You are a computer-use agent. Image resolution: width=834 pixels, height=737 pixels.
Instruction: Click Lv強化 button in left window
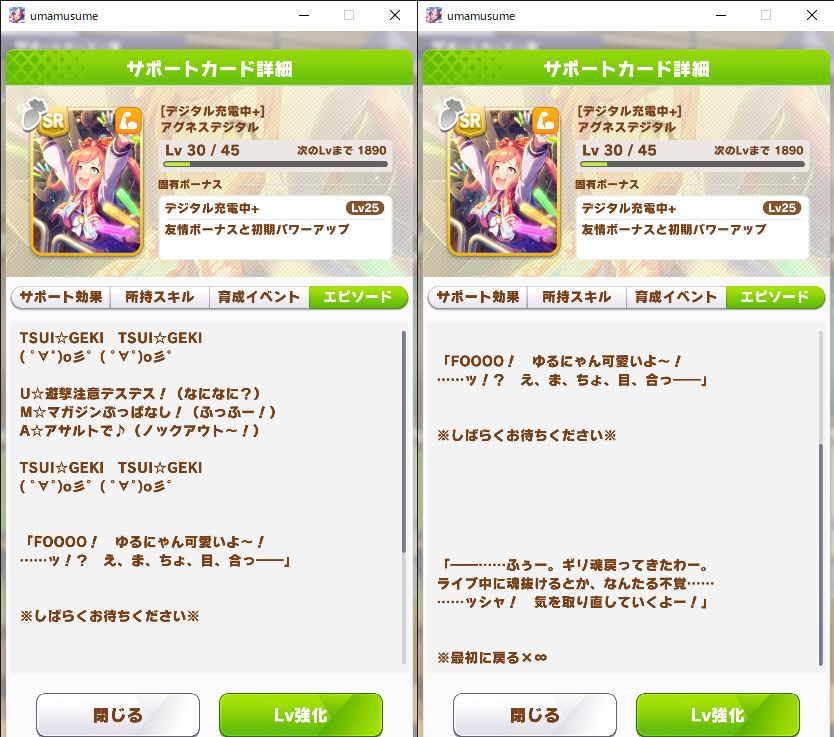[x=301, y=715]
